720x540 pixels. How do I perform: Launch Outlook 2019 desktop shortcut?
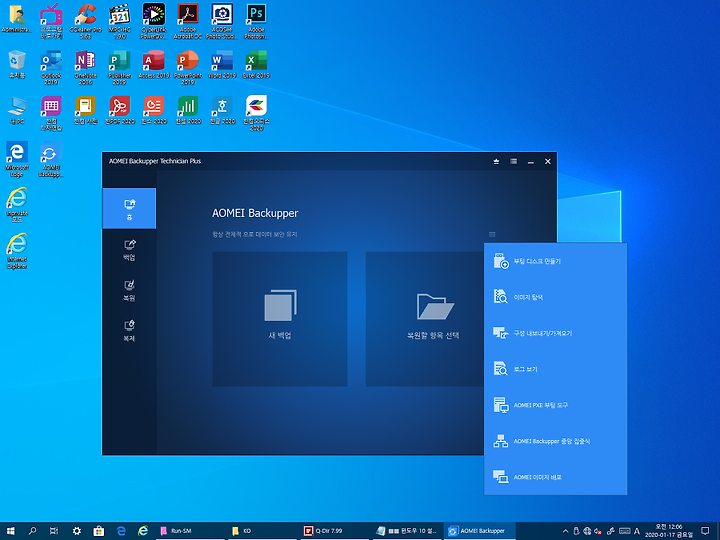pyautogui.click(x=51, y=68)
